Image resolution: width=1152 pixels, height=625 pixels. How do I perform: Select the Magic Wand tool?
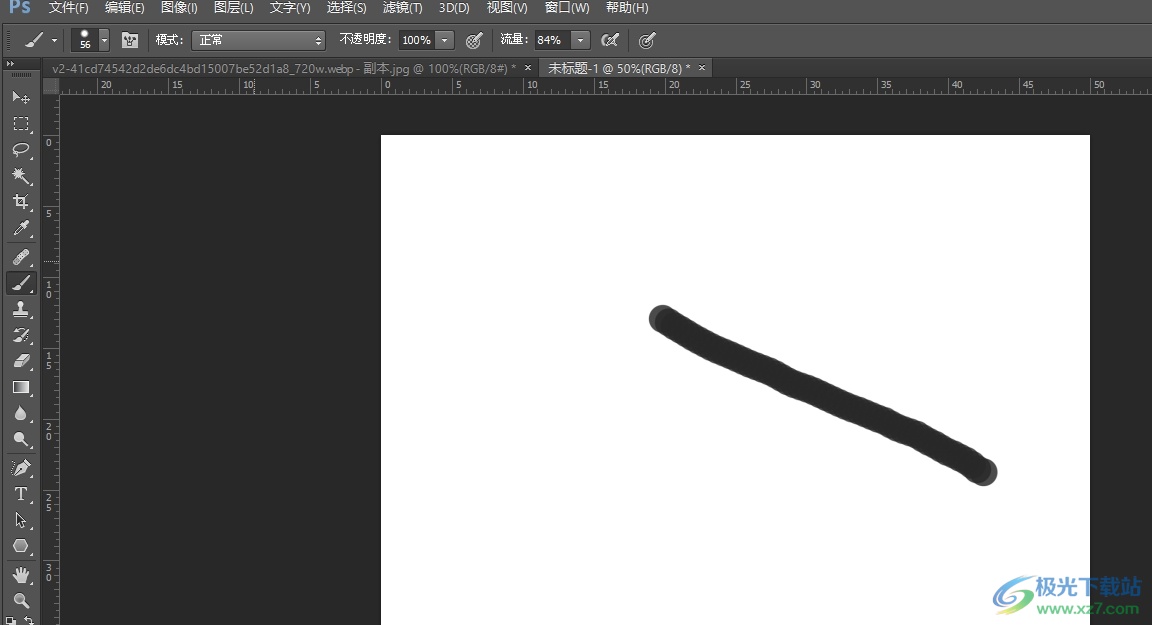point(21,176)
